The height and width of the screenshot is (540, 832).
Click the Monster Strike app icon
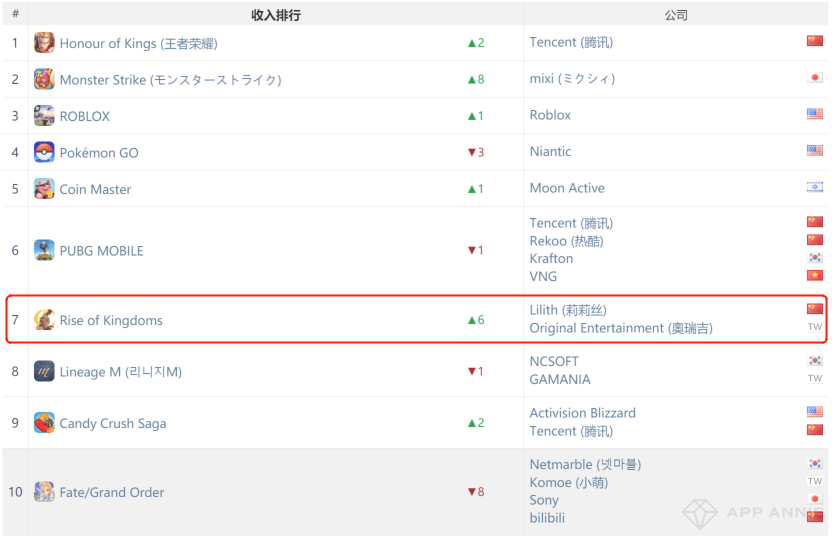[x=44, y=79]
